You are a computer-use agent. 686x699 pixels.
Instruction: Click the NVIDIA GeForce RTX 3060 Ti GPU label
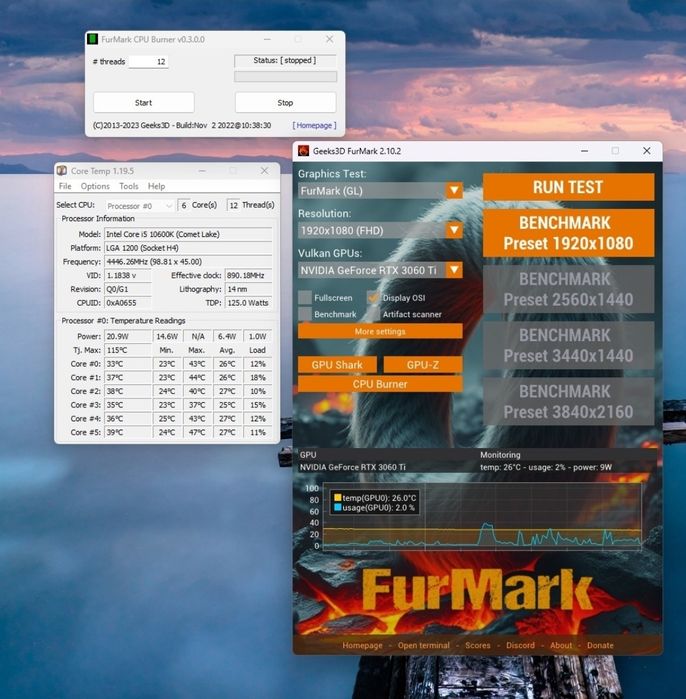coord(353,467)
